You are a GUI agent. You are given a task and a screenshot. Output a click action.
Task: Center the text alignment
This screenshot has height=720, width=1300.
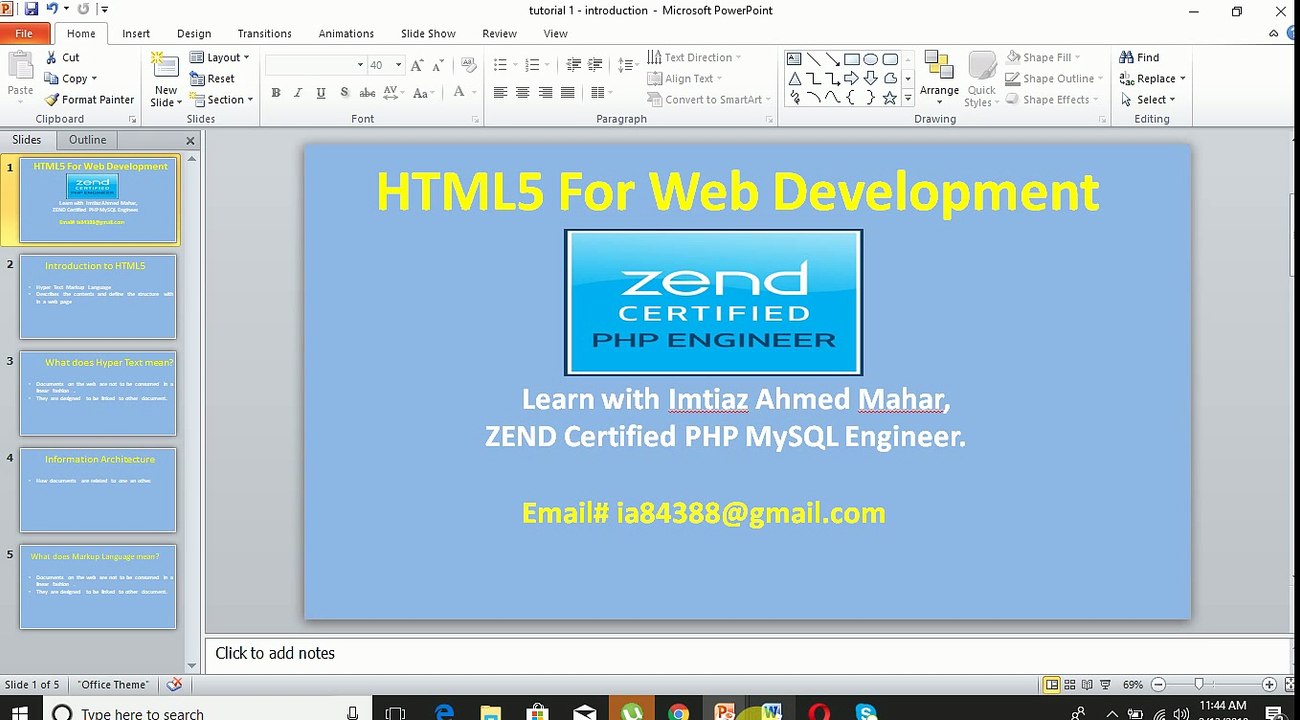click(522, 93)
